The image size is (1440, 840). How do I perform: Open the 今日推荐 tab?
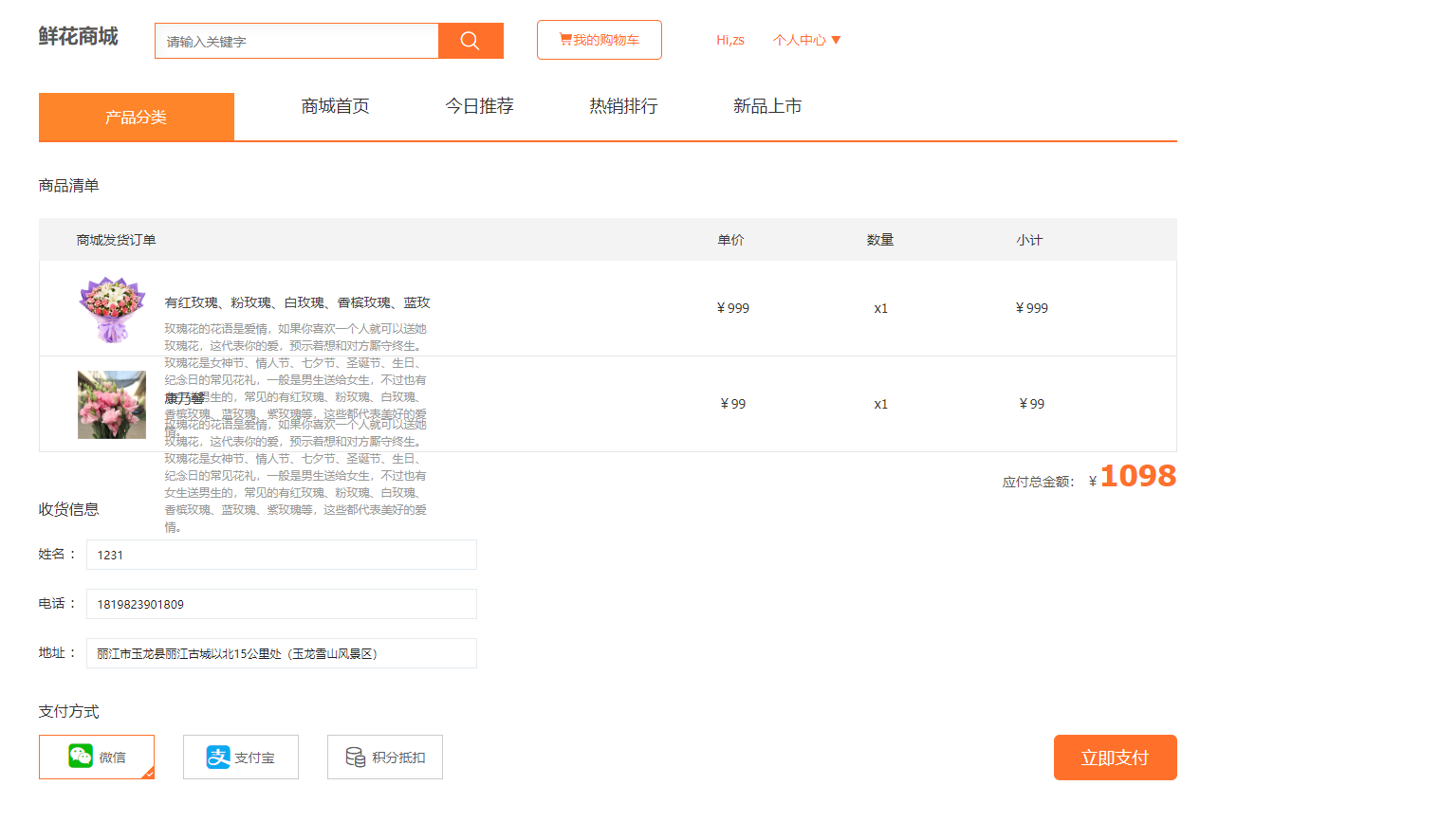[480, 106]
